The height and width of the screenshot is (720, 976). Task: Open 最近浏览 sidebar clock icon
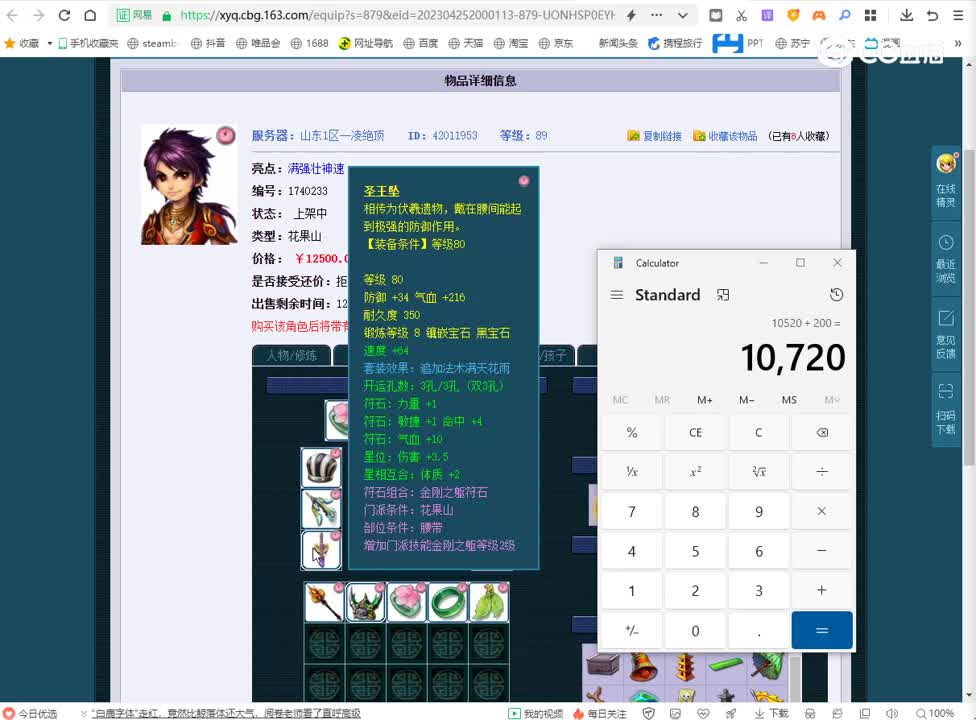point(946,259)
